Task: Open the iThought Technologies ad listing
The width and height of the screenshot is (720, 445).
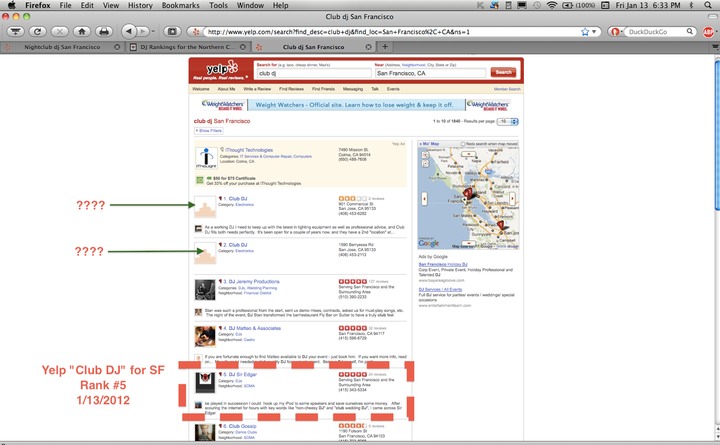Action: click(249, 150)
